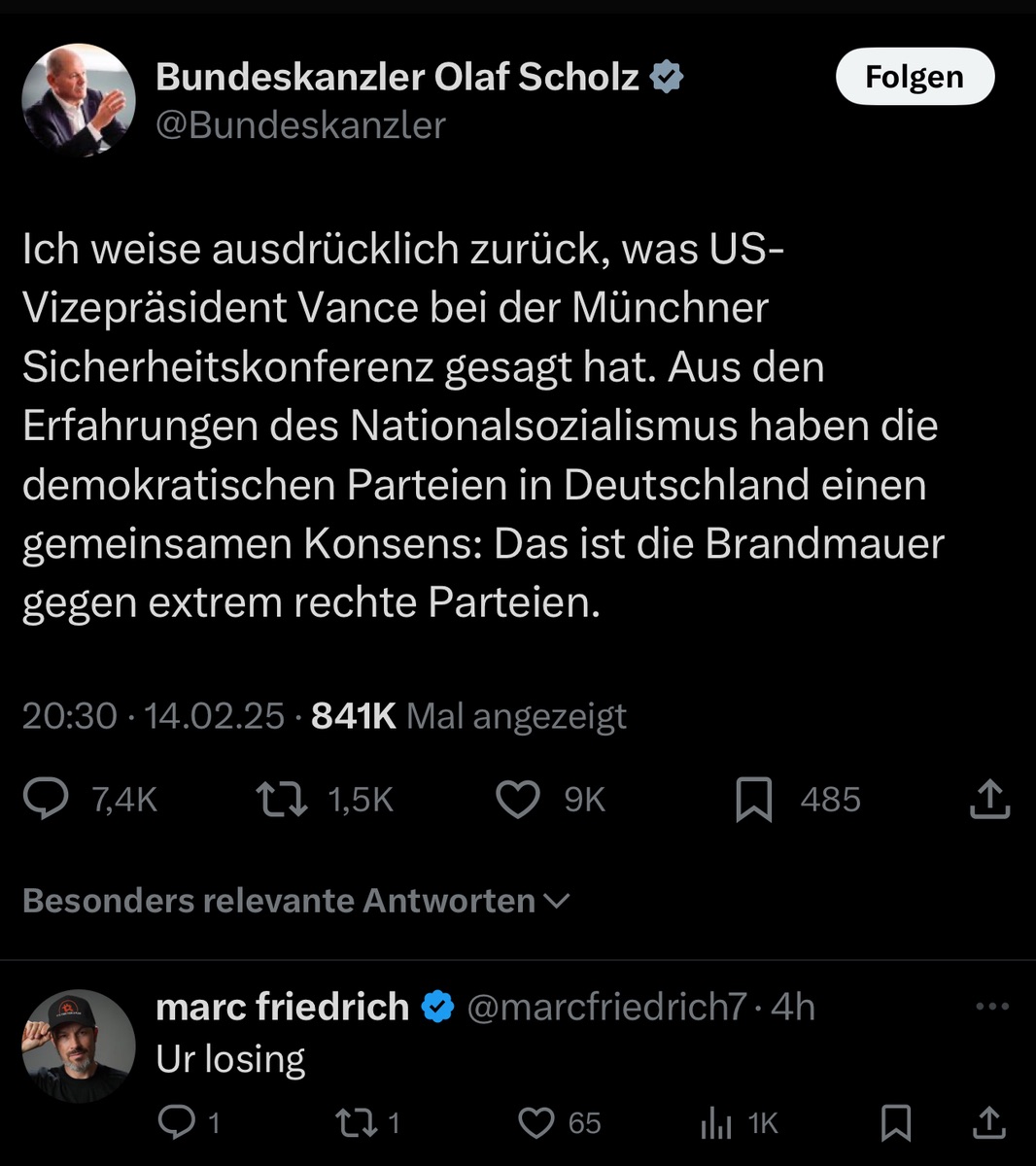Image resolution: width=1036 pixels, height=1166 pixels.
Task: Share the main Bundeskanzler post
Action: (x=990, y=799)
